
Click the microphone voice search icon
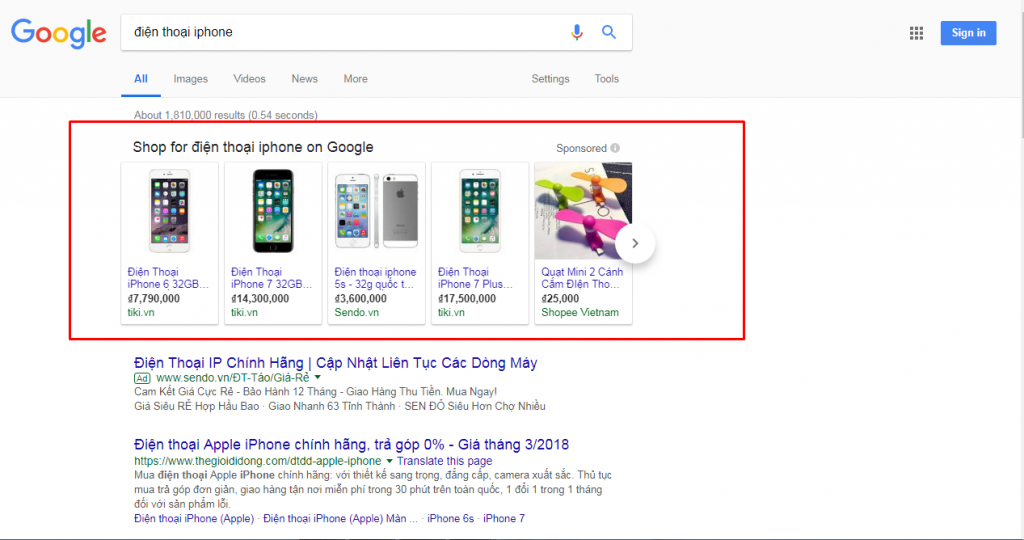[x=577, y=32]
